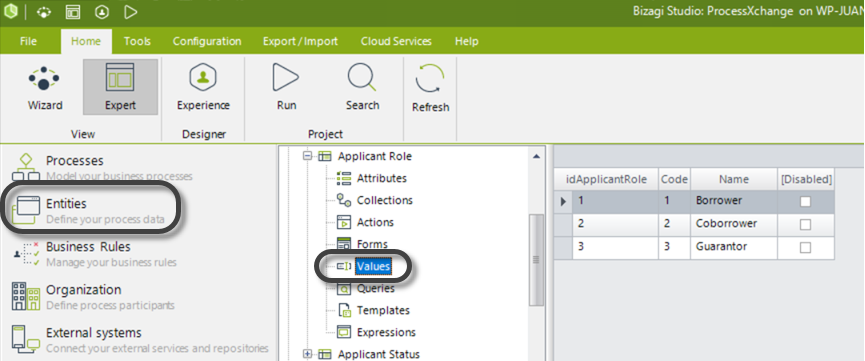Open the Tools ribbon tab
This screenshot has height=361, width=865.
coord(137,41)
